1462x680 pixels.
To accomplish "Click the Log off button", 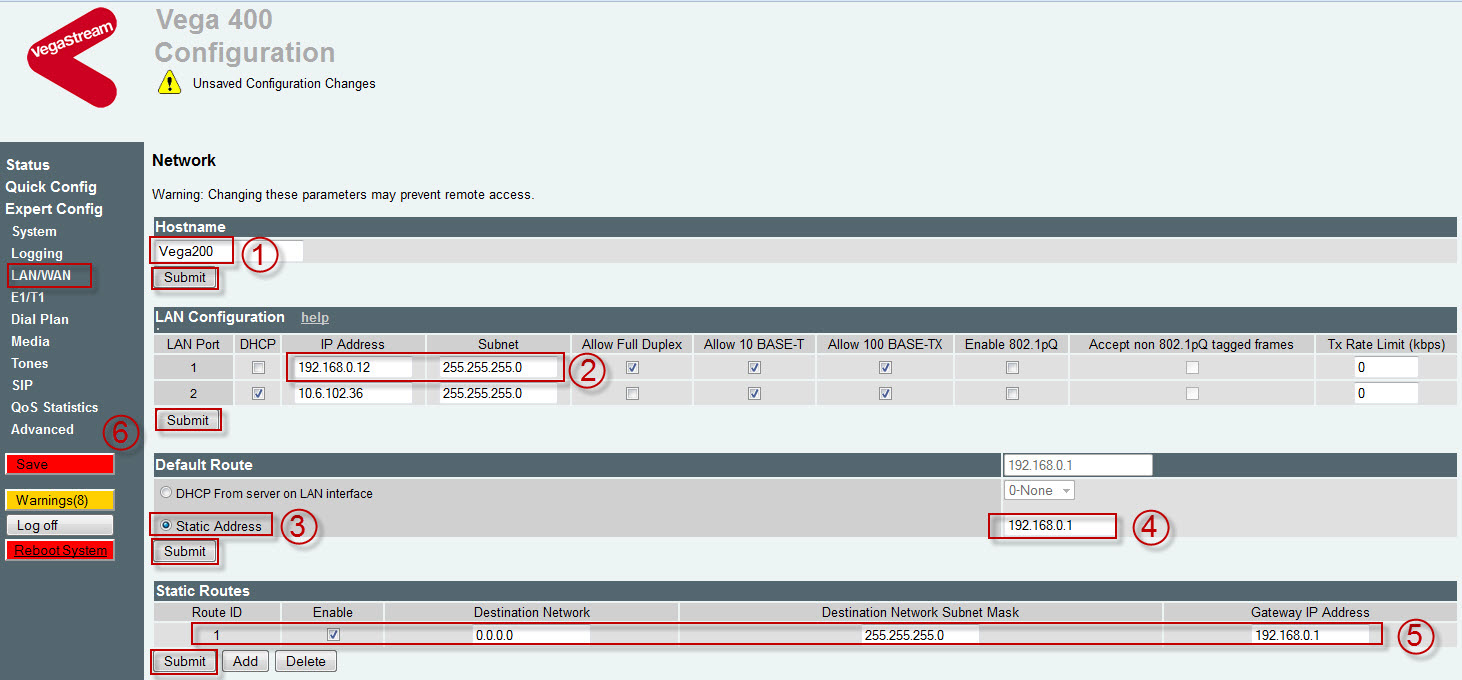I will click(60, 525).
